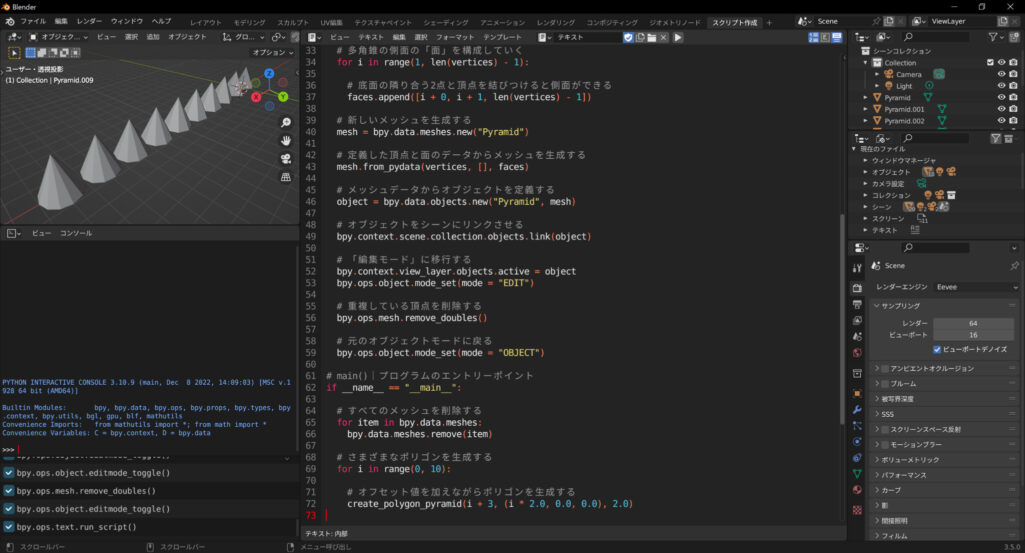Toggle word wrap in text editor
The width and height of the screenshot is (1025, 553).
pos(825,37)
